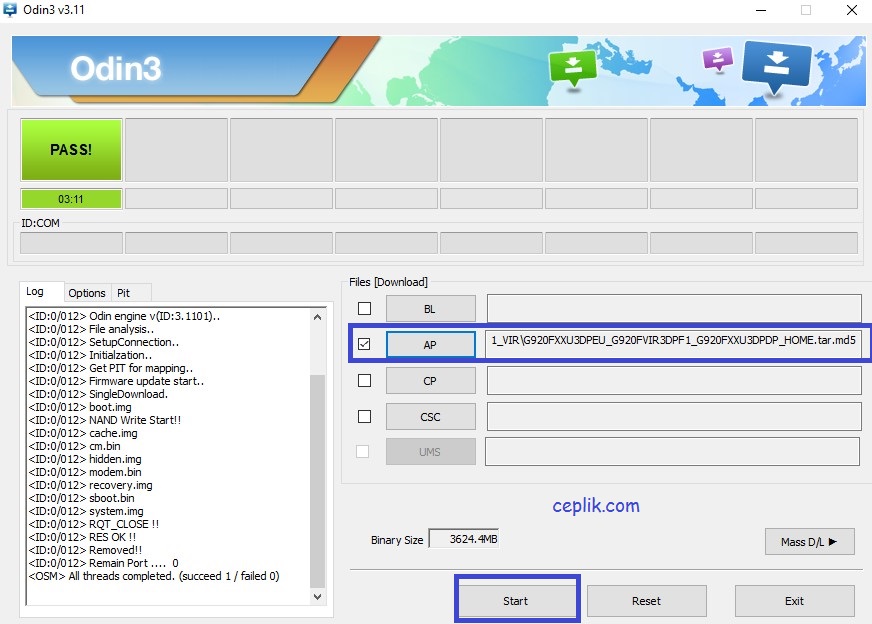Click the first ID:COM port box
Viewport: 872px width, 624px height.
[71, 243]
